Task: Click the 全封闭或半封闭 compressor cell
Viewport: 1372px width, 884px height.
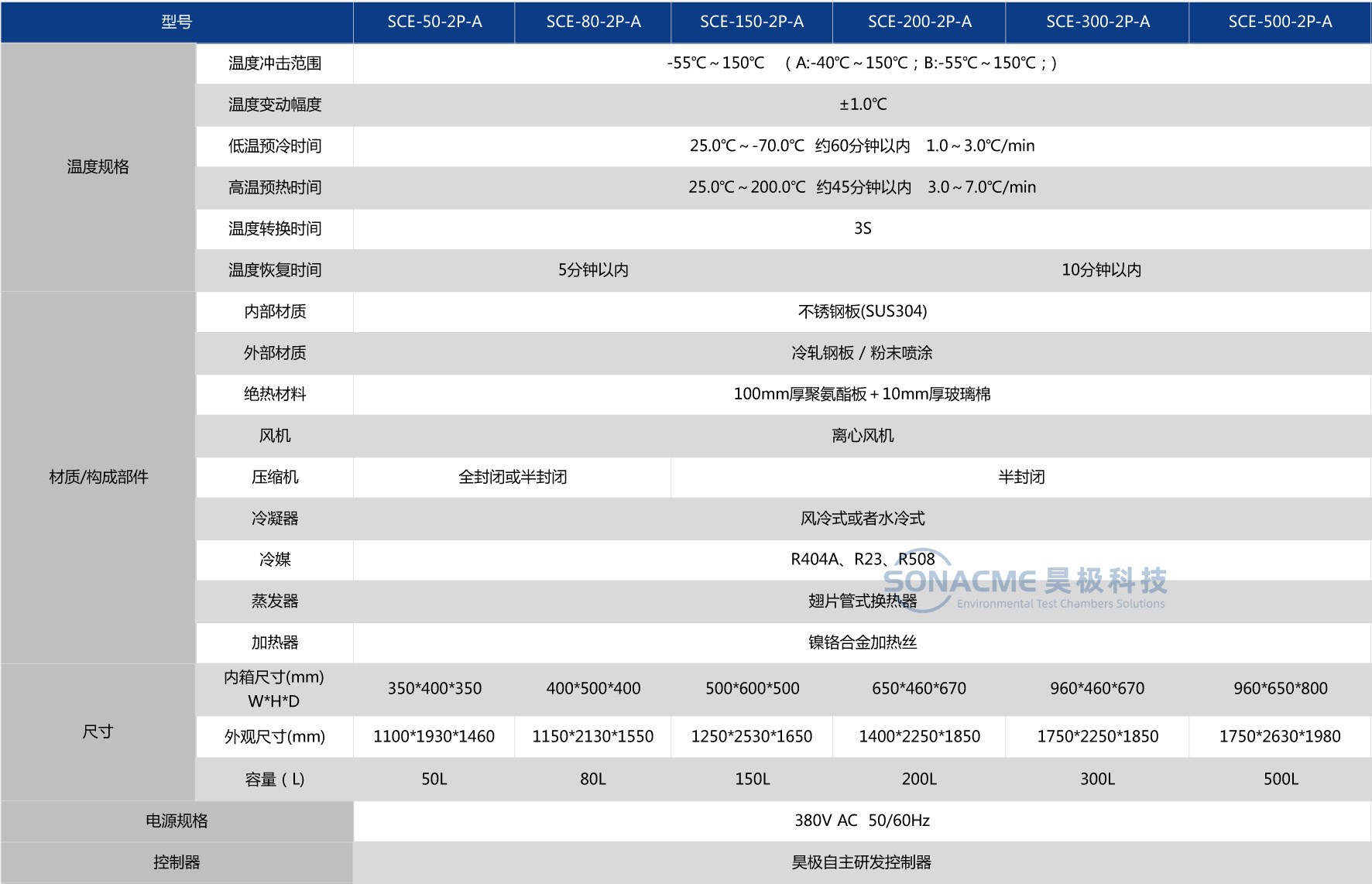Action: pos(512,477)
